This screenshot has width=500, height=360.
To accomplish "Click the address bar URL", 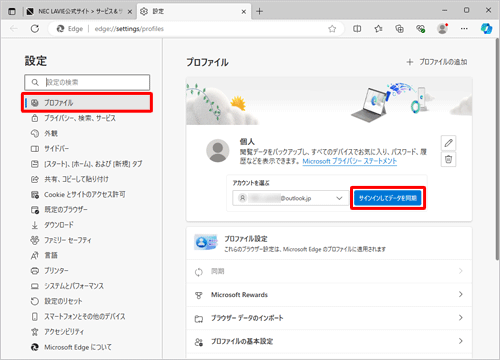I will [x=129, y=29].
